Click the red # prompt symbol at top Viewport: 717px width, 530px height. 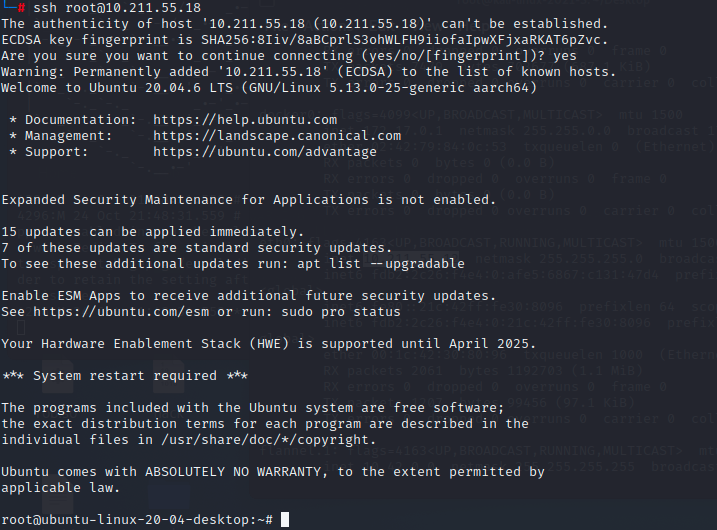click(21, 7)
